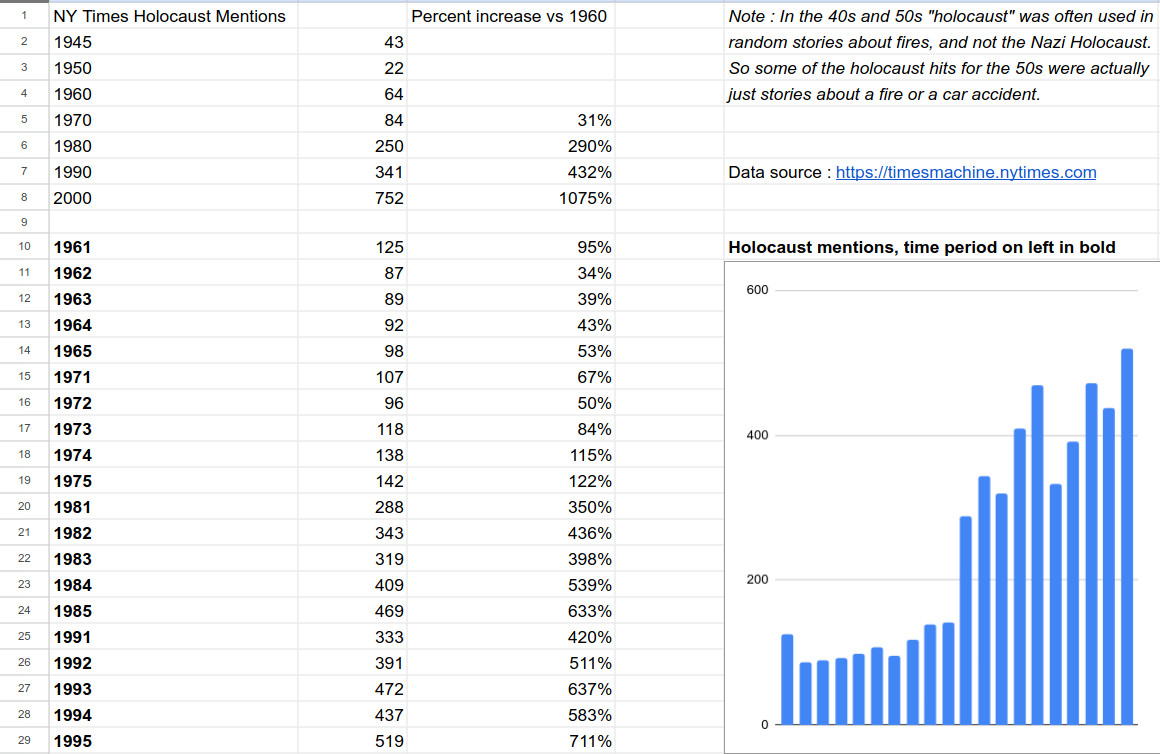Select the 34% cell
The image size is (1160, 754).
point(511,272)
